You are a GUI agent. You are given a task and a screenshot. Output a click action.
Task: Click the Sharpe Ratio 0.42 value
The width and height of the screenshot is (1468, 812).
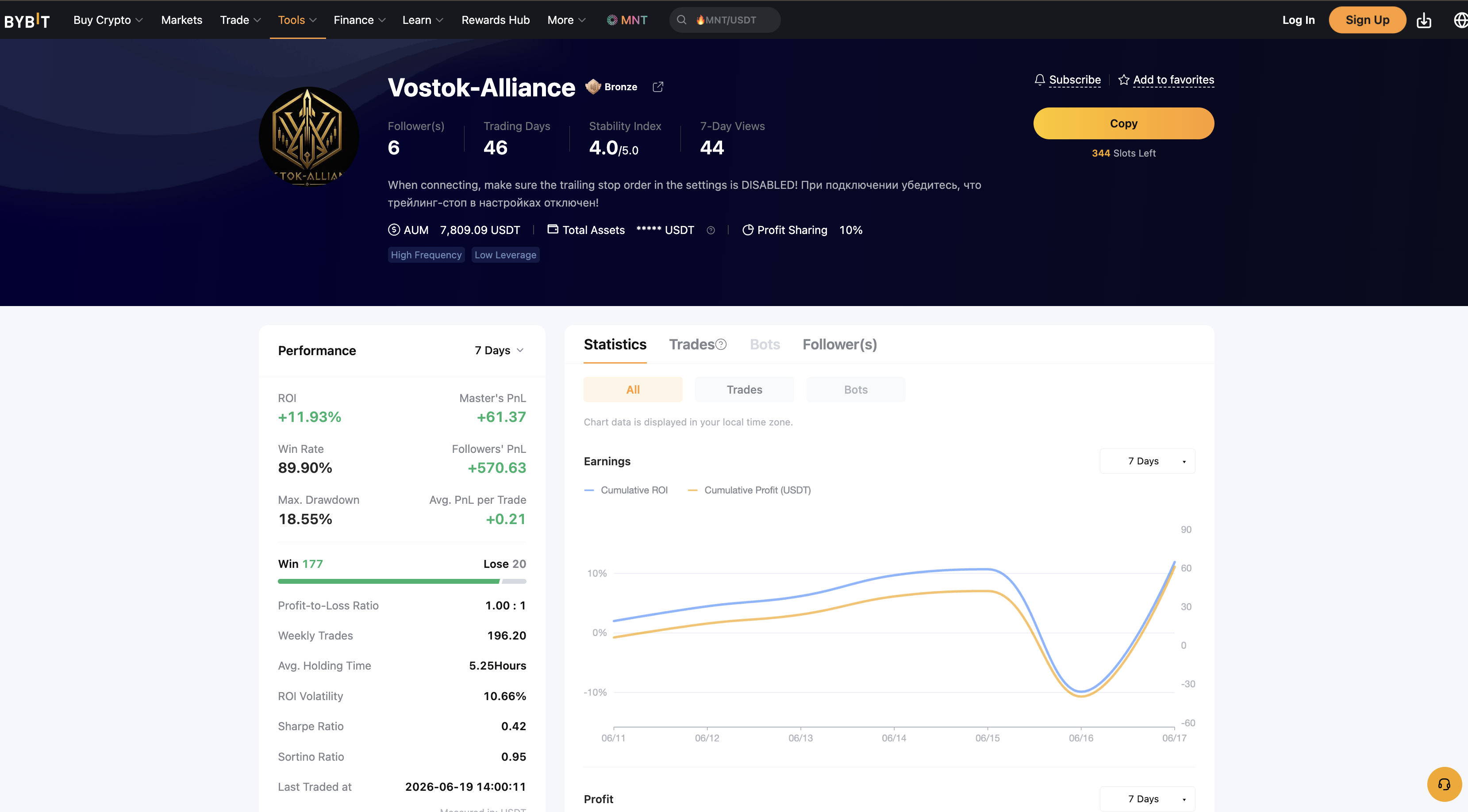(x=514, y=726)
